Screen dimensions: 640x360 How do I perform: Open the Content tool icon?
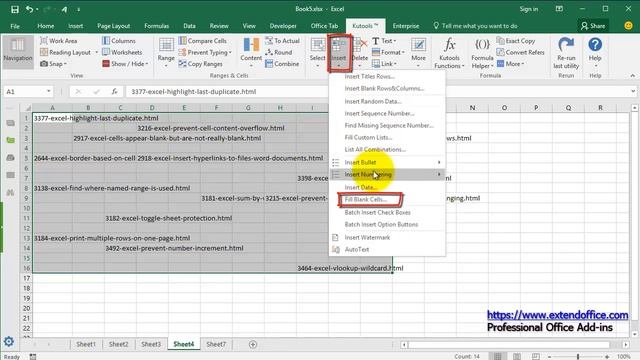click(x=251, y=45)
